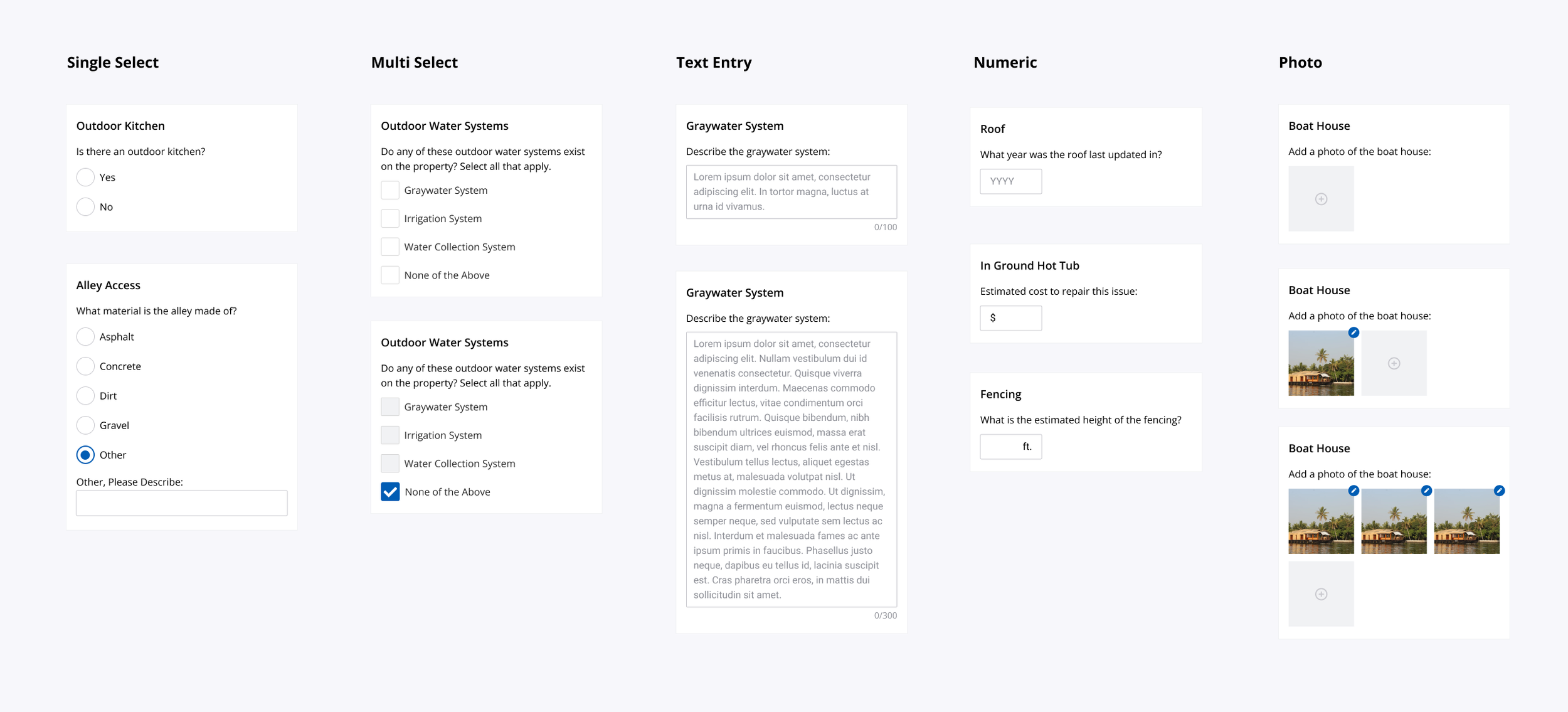Viewport: 1568px width, 712px height.
Task: Focus the roof year YYYY field
Action: coord(1010,181)
